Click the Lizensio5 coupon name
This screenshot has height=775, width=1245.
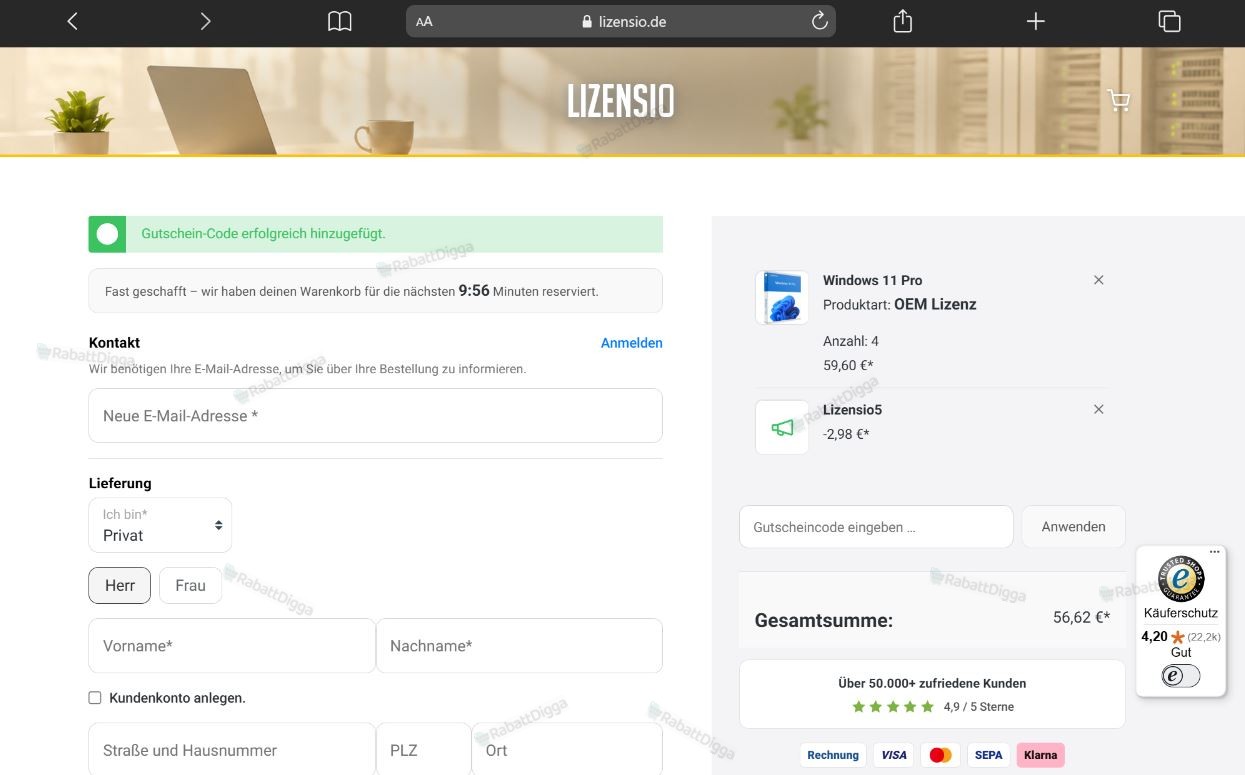coord(852,410)
